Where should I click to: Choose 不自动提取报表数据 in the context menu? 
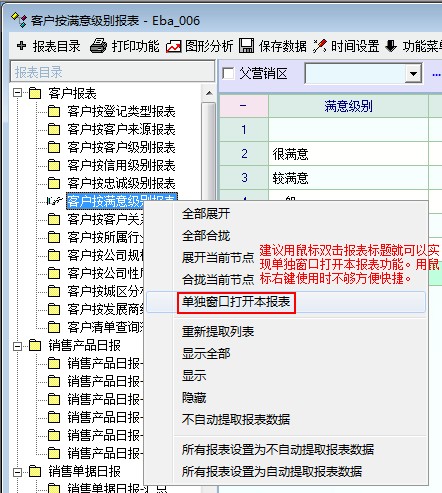coord(236,419)
